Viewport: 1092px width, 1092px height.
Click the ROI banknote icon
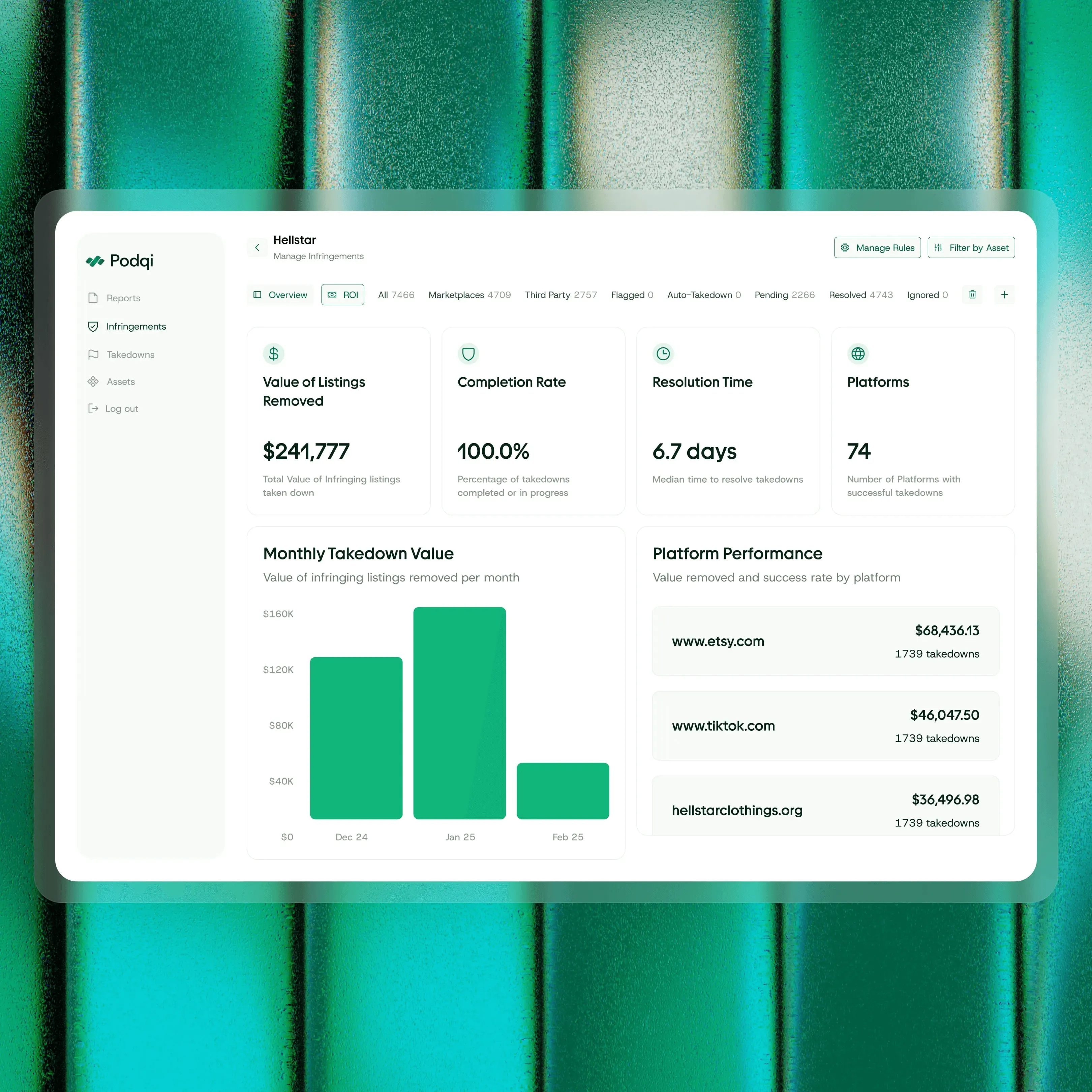pos(332,295)
